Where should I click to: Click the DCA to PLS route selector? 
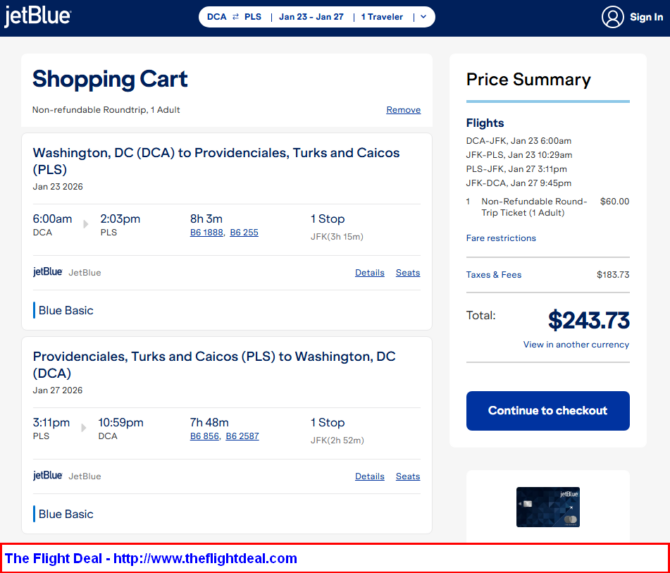point(233,17)
